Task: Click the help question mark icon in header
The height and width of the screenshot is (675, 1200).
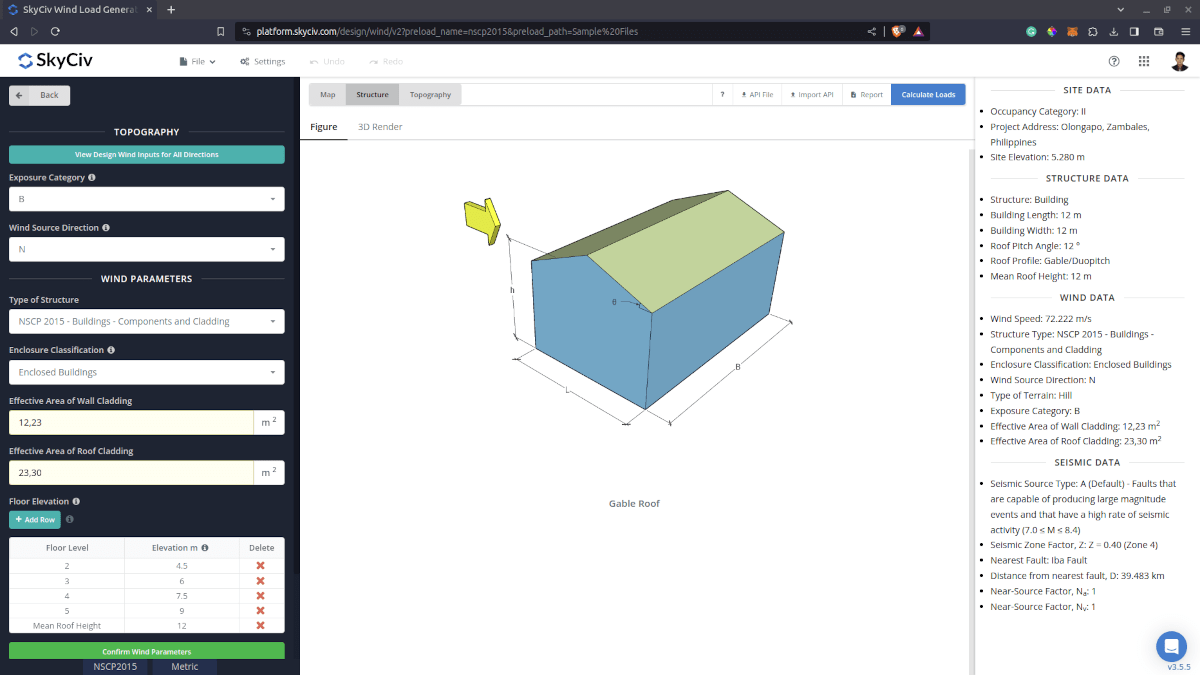Action: 1114,61
